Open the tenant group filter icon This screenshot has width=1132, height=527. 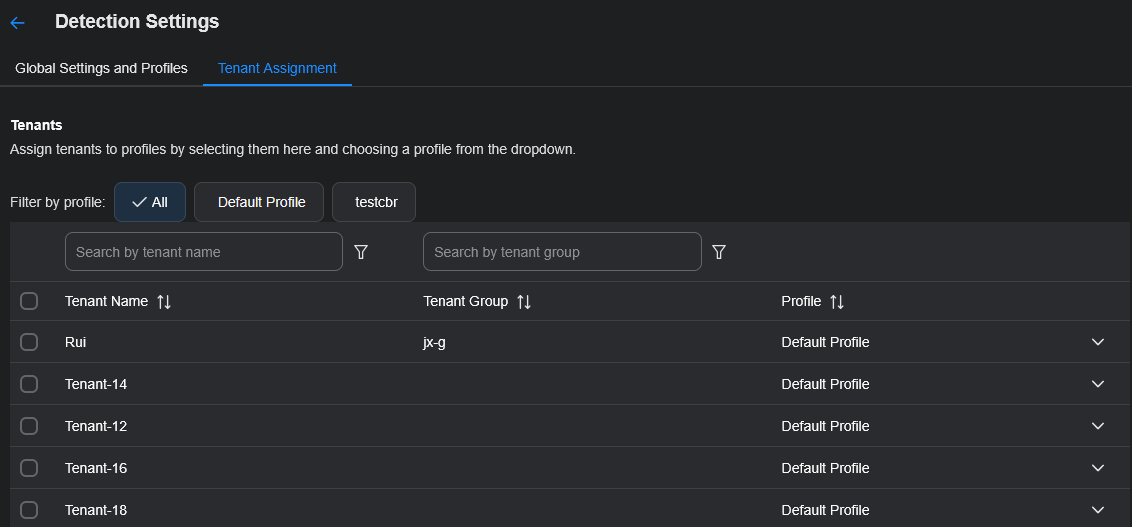[718, 252]
